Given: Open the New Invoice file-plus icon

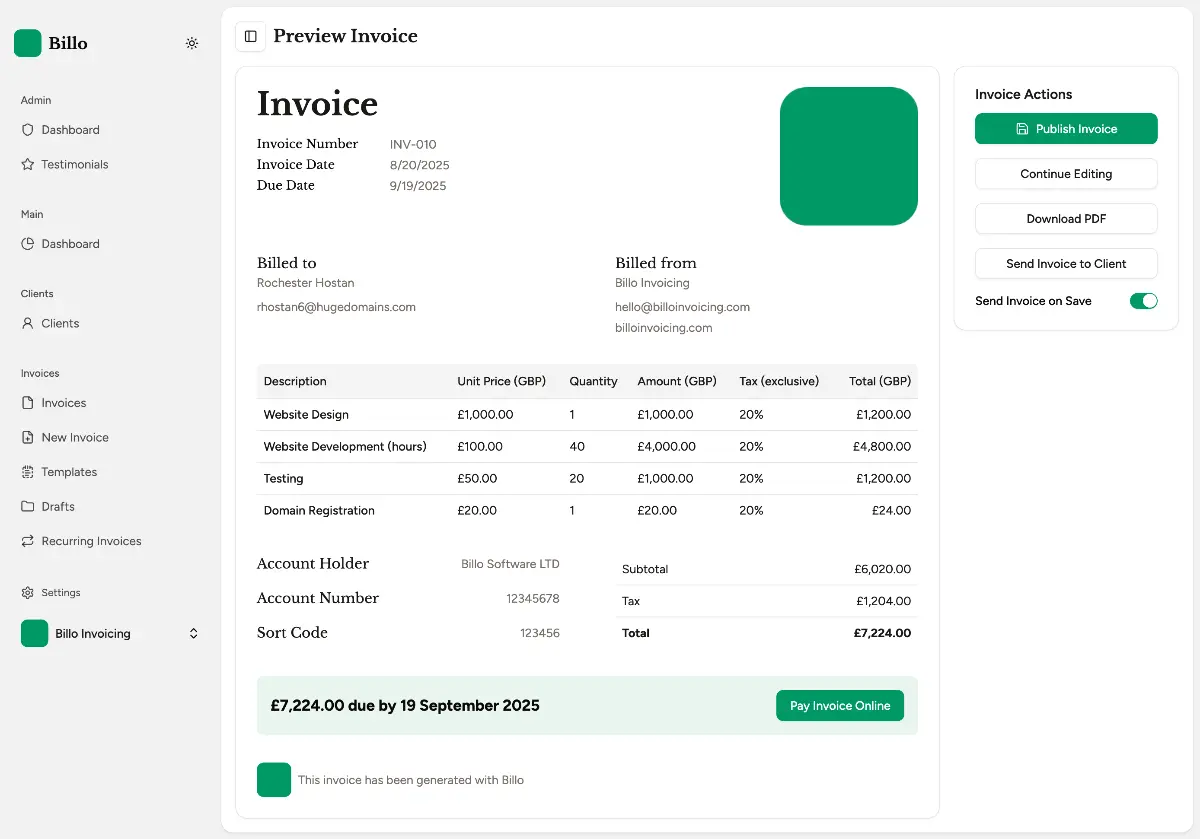Looking at the screenshot, I should (x=28, y=437).
